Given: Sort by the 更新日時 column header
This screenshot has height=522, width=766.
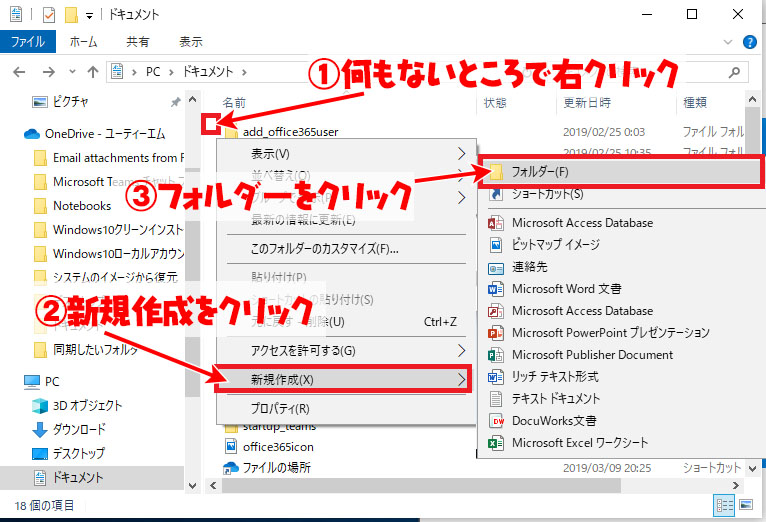Looking at the screenshot, I should click(587, 103).
